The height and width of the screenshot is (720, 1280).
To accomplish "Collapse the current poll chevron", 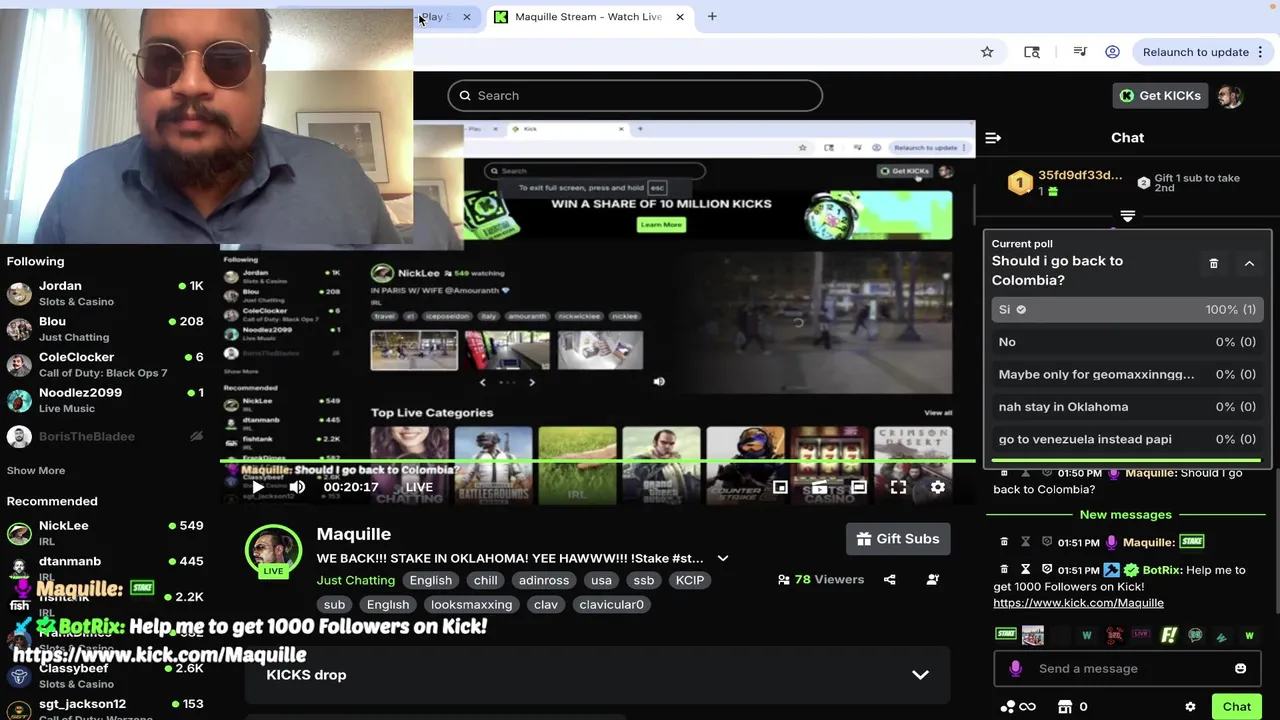I will pyautogui.click(x=1249, y=263).
